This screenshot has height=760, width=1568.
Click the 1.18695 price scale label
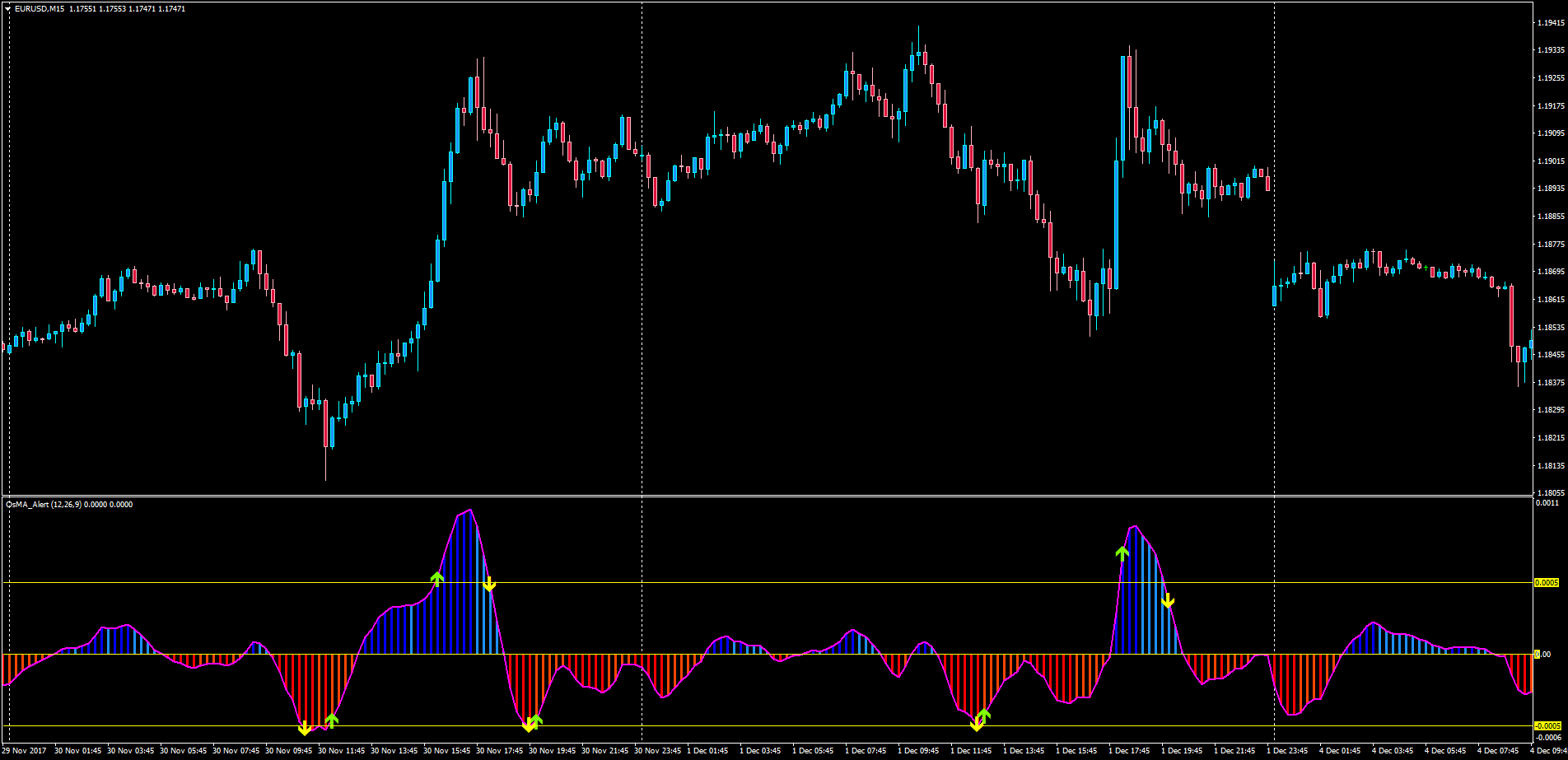[x=1551, y=272]
